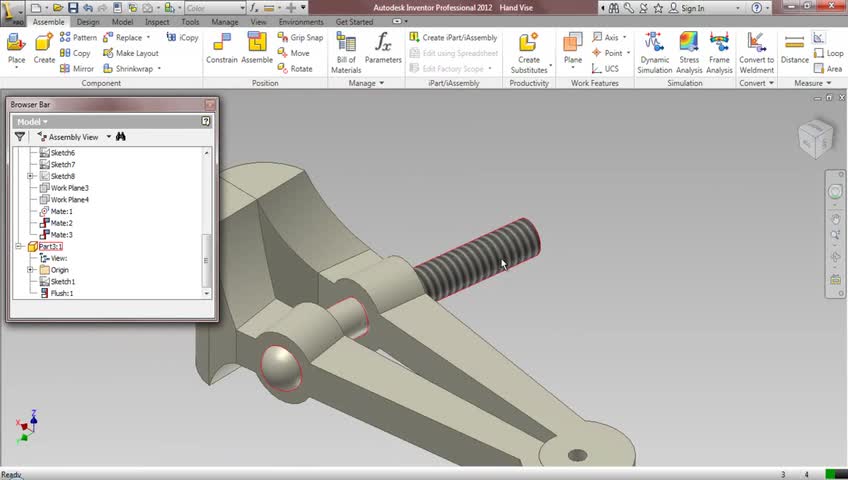Open the Model browser dropdown

[32, 122]
